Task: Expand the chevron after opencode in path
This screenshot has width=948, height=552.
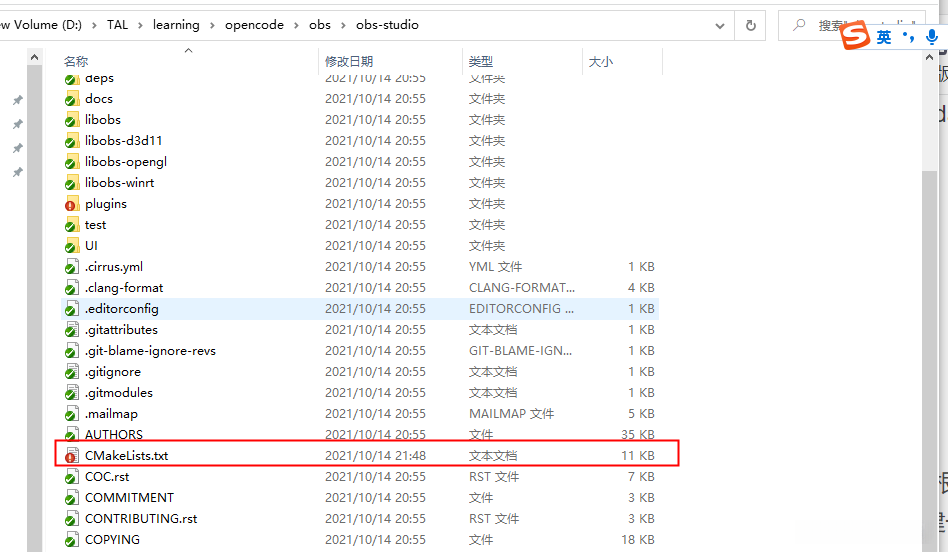Action: tap(296, 25)
